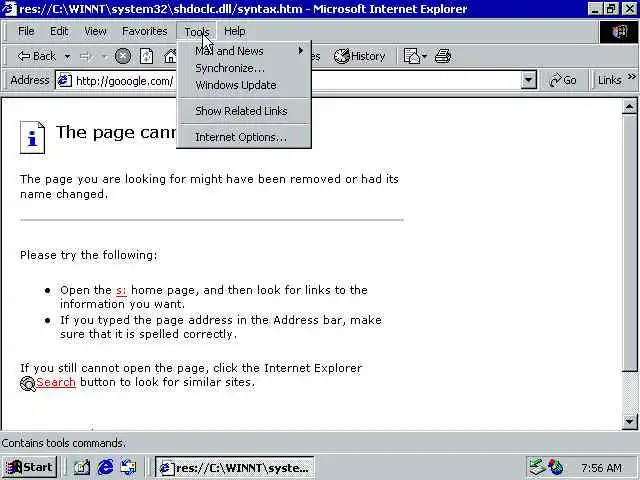Close the open Tools menu
This screenshot has height=480, width=640.
tap(197, 31)
